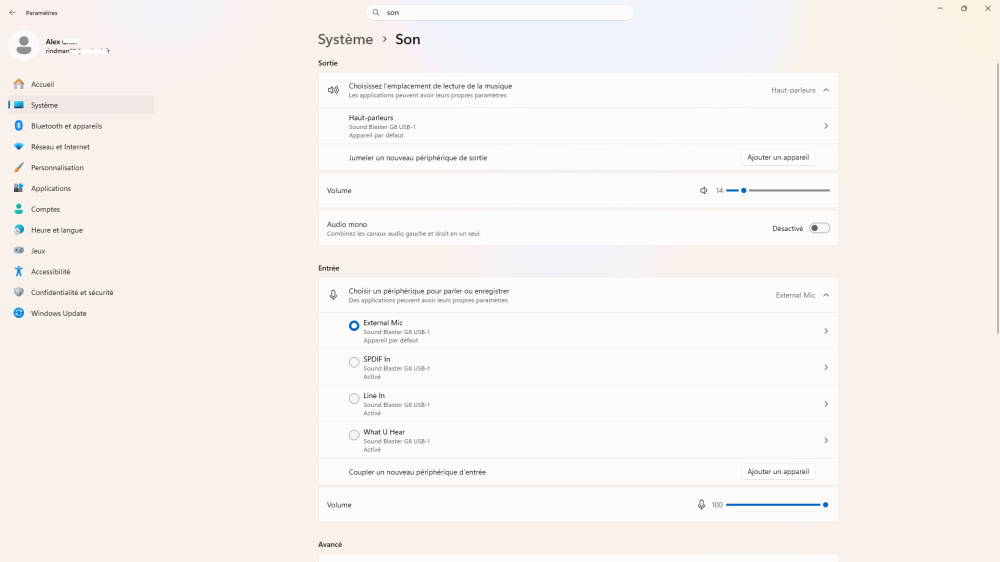Click the Comptes person icon
This screenshot has height=562, width=1000.
coord(18,209)
